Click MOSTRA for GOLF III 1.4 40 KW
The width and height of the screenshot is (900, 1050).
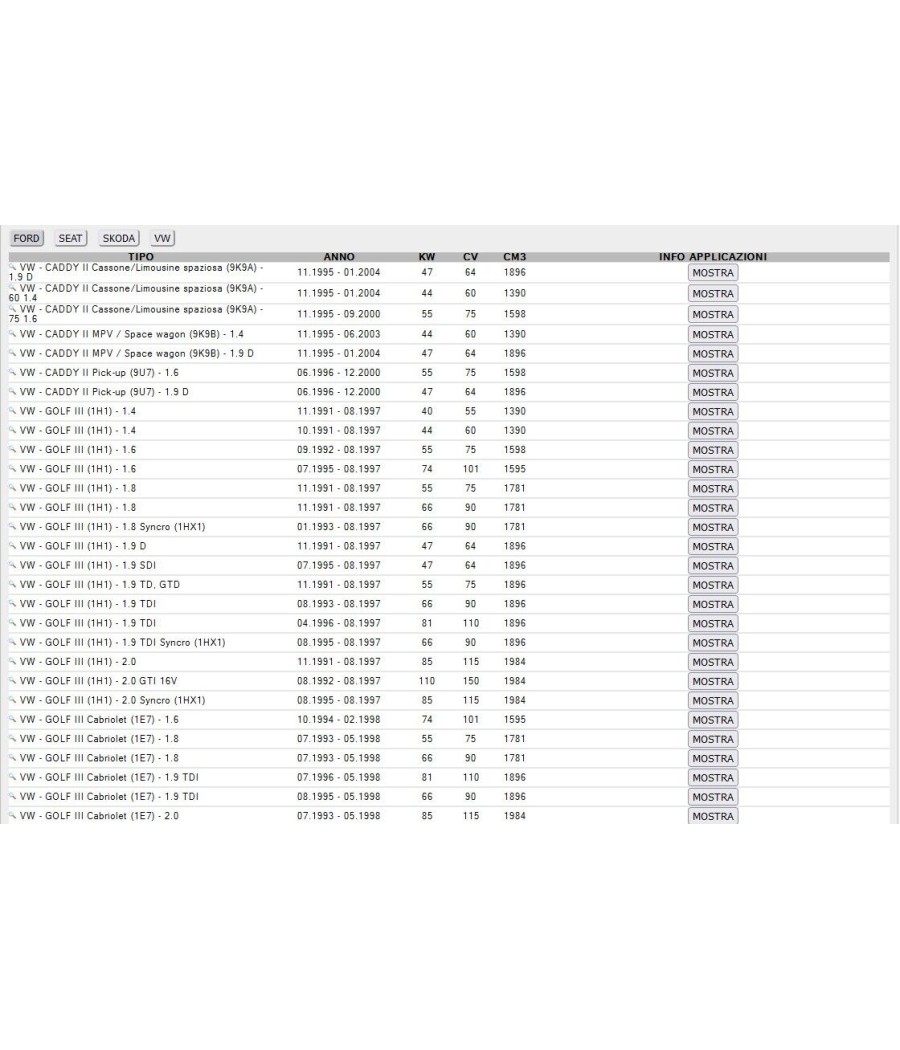[x=713, y=412]
